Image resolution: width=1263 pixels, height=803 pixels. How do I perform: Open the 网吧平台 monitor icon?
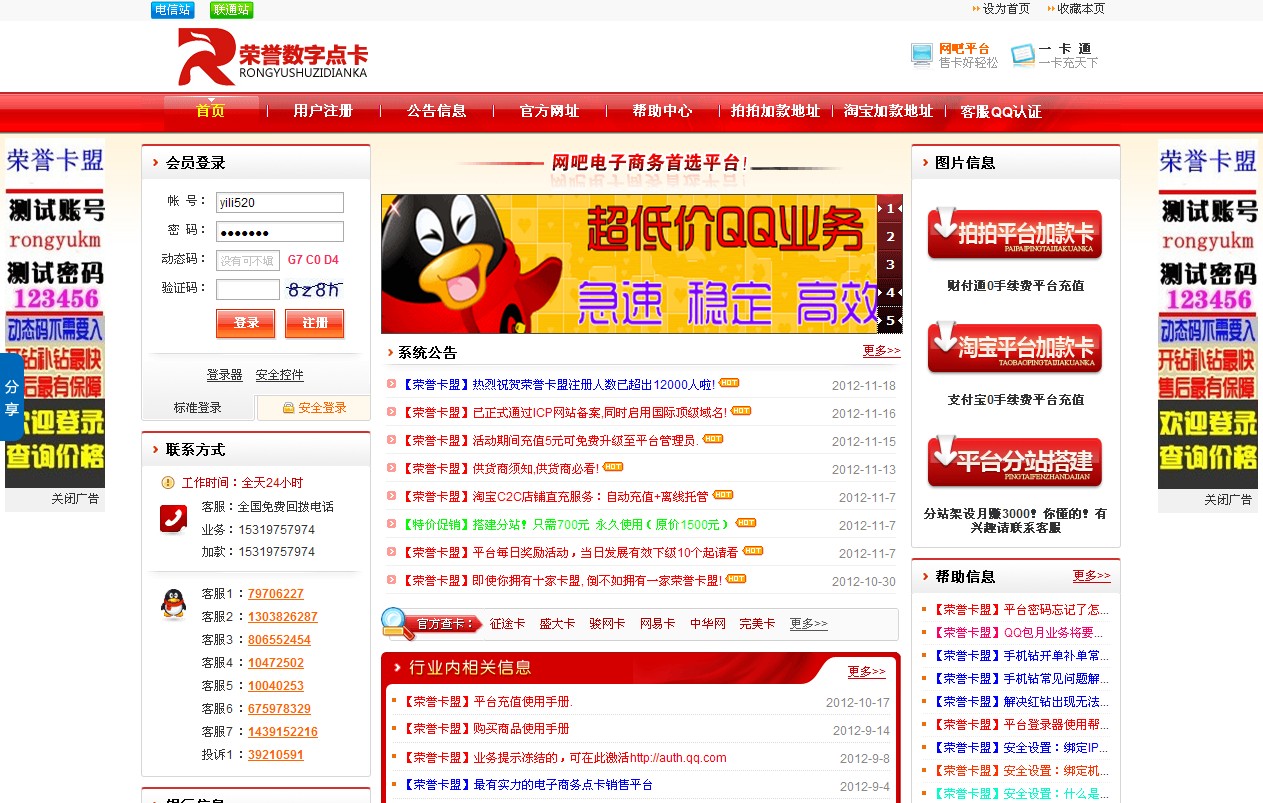tap(922, 55)
